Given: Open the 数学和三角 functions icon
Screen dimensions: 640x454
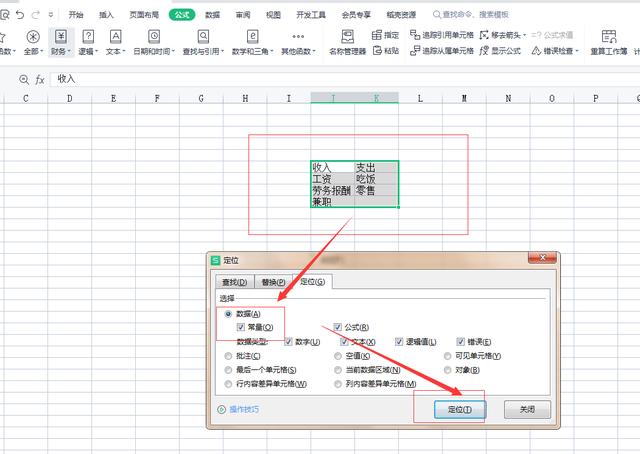Looking at the screenshot, I should point(253,37).
